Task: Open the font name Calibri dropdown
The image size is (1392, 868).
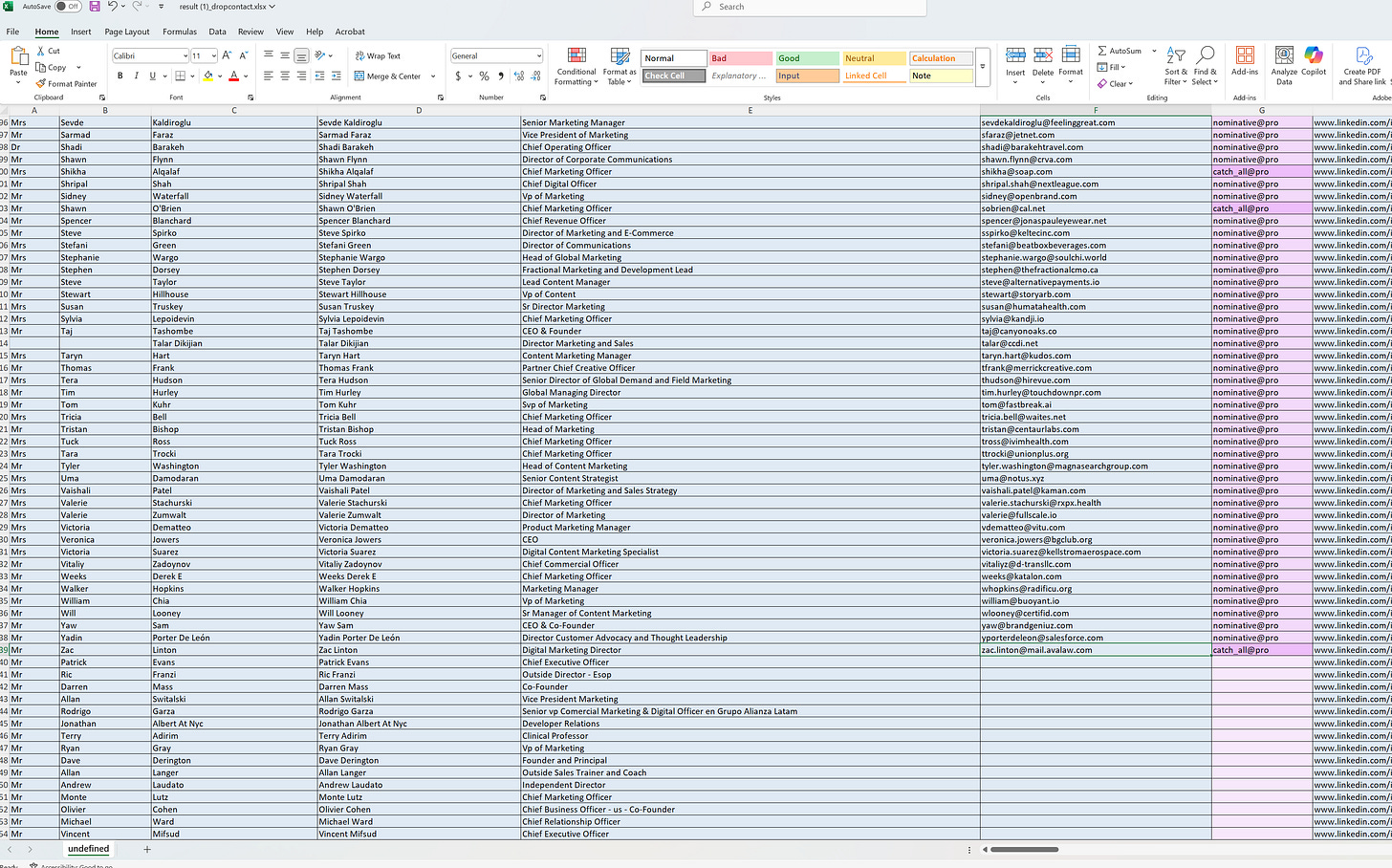Action: [185, 56]
